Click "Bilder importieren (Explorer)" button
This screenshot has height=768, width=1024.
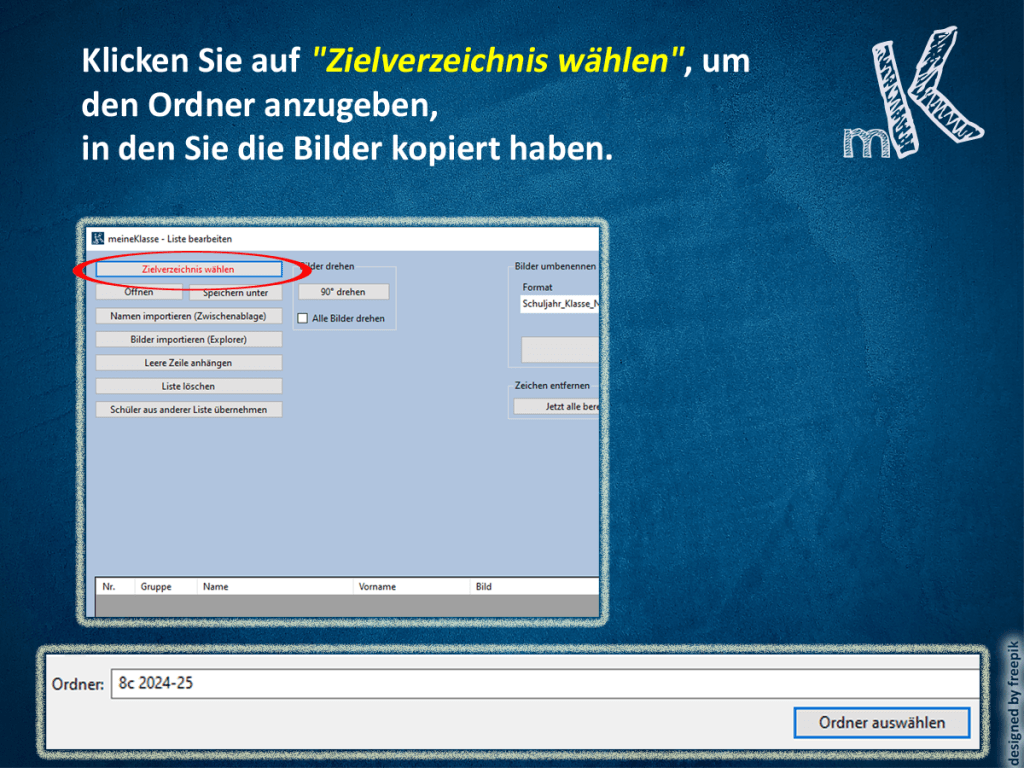(x=189, y=339)
